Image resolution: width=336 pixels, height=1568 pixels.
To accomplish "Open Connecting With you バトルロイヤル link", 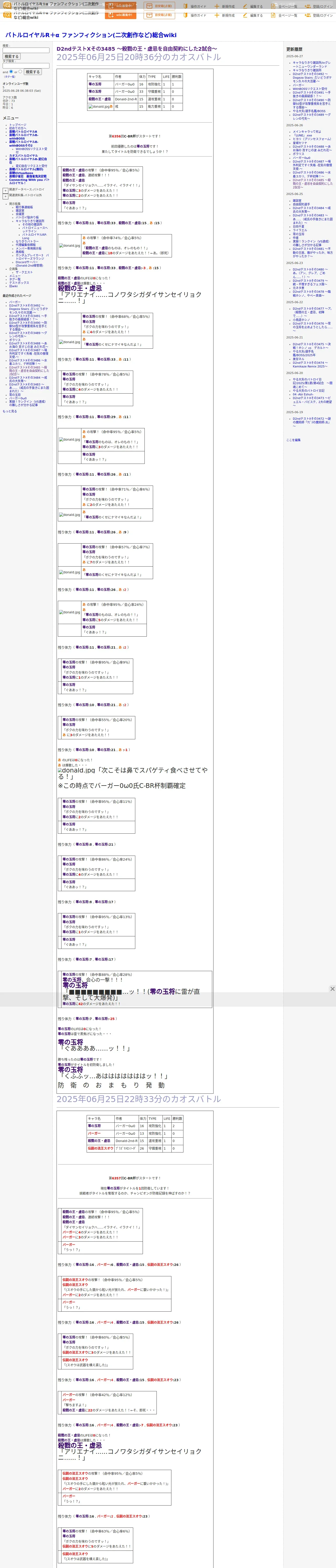I will click(x=29, y=181).
